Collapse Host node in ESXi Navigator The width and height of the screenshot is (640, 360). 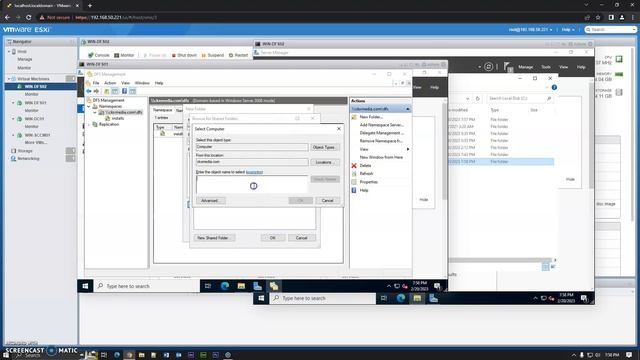(x=9, y=52)
